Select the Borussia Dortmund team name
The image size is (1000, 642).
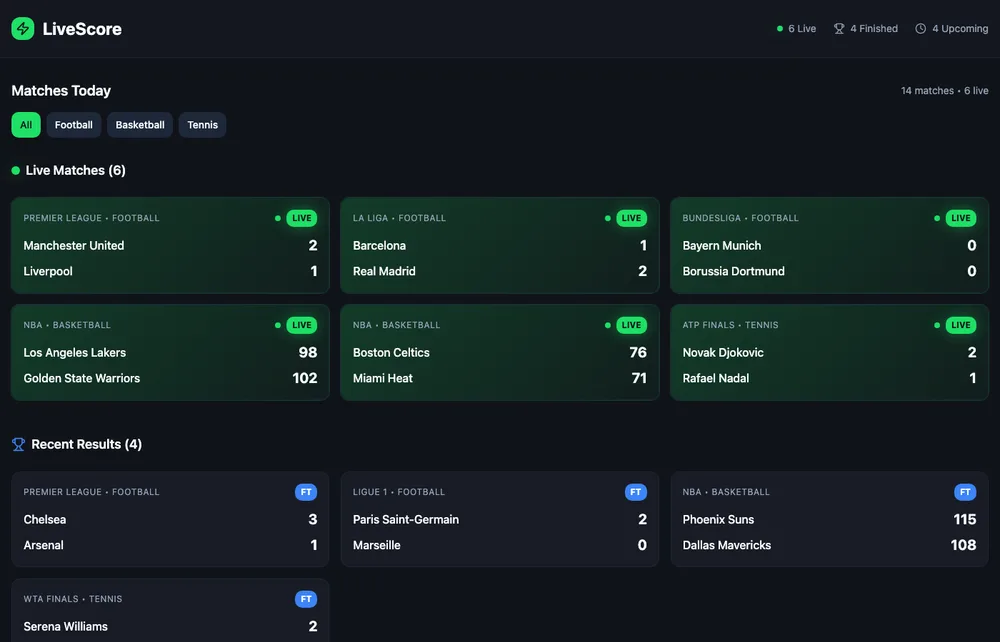point(733,271)
